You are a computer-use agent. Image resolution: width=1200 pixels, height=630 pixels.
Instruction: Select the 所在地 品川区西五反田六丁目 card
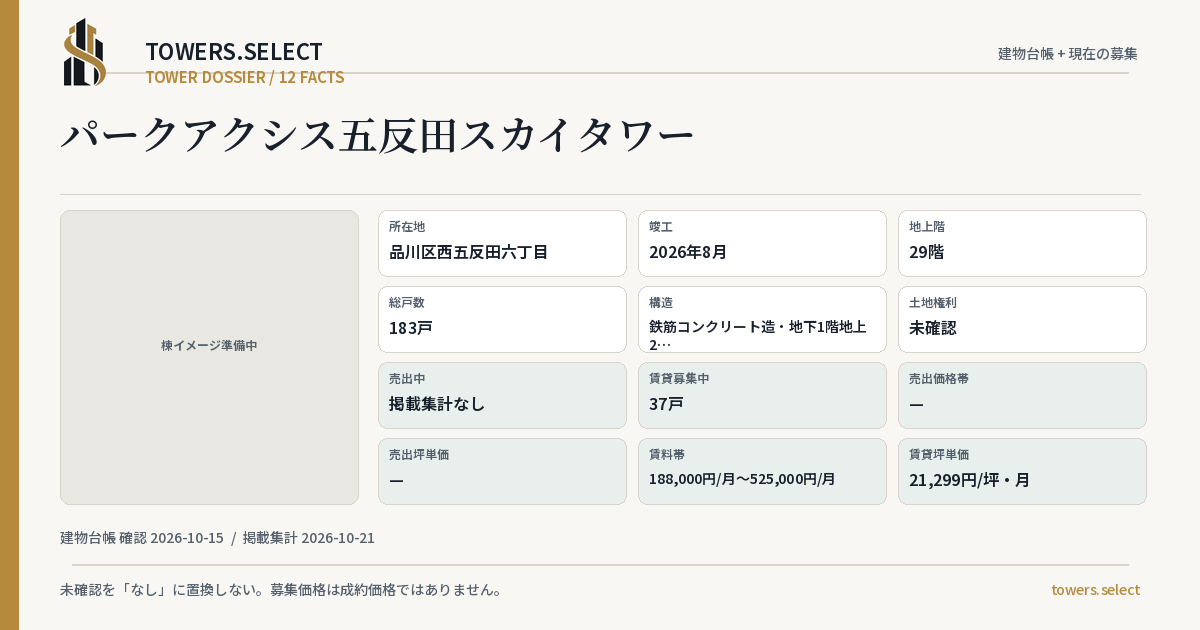click(502, 243)
